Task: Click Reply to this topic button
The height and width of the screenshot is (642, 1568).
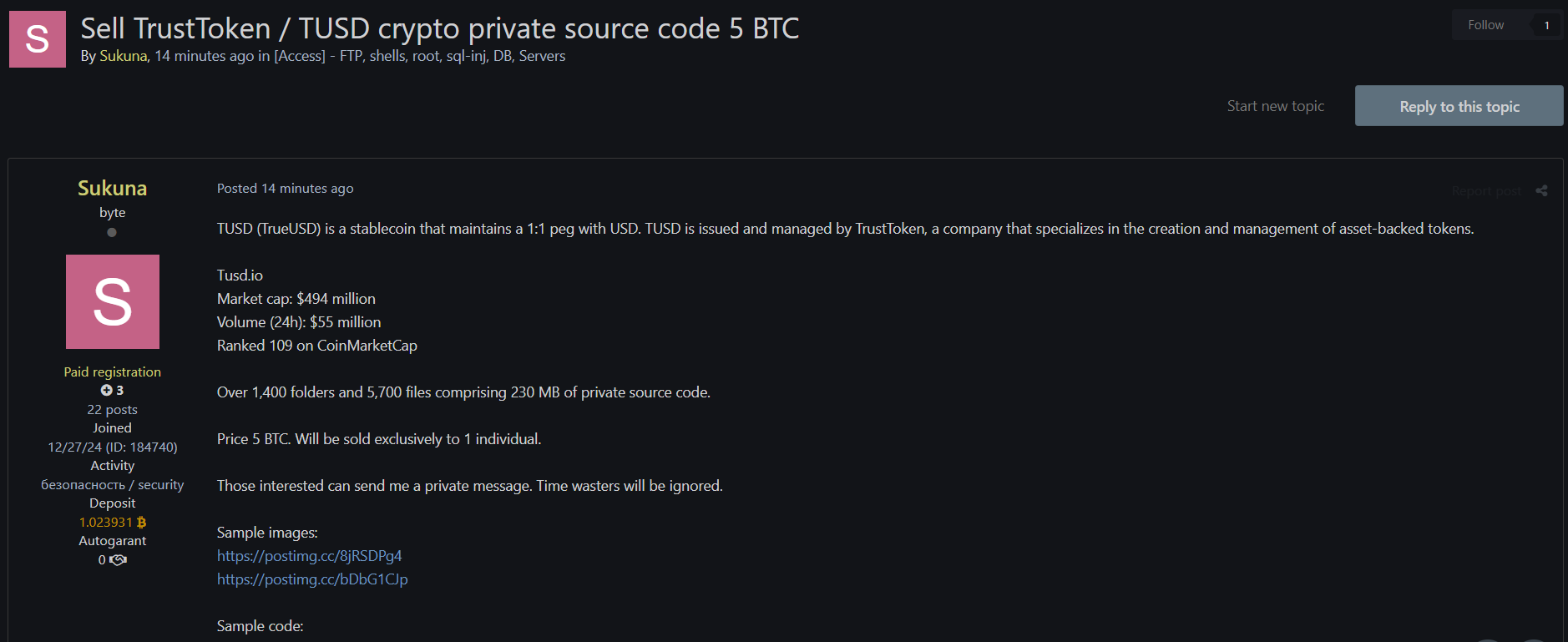Action: (x=1459, y=106)
